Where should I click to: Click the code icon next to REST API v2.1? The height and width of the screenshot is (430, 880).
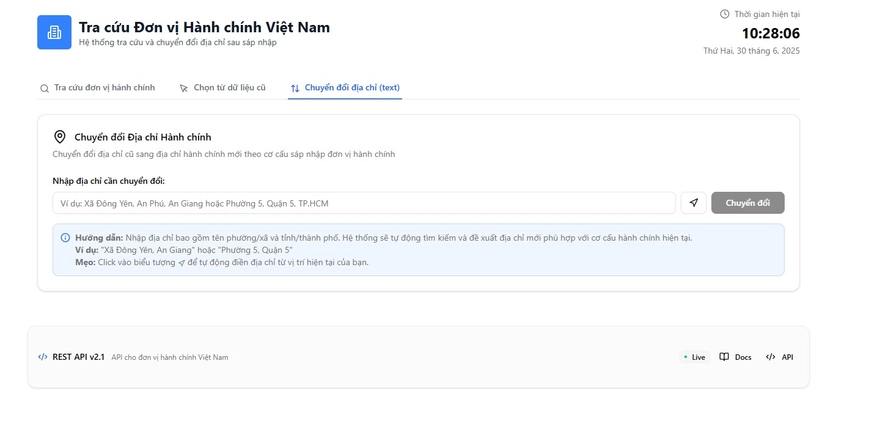pos(43,357)
